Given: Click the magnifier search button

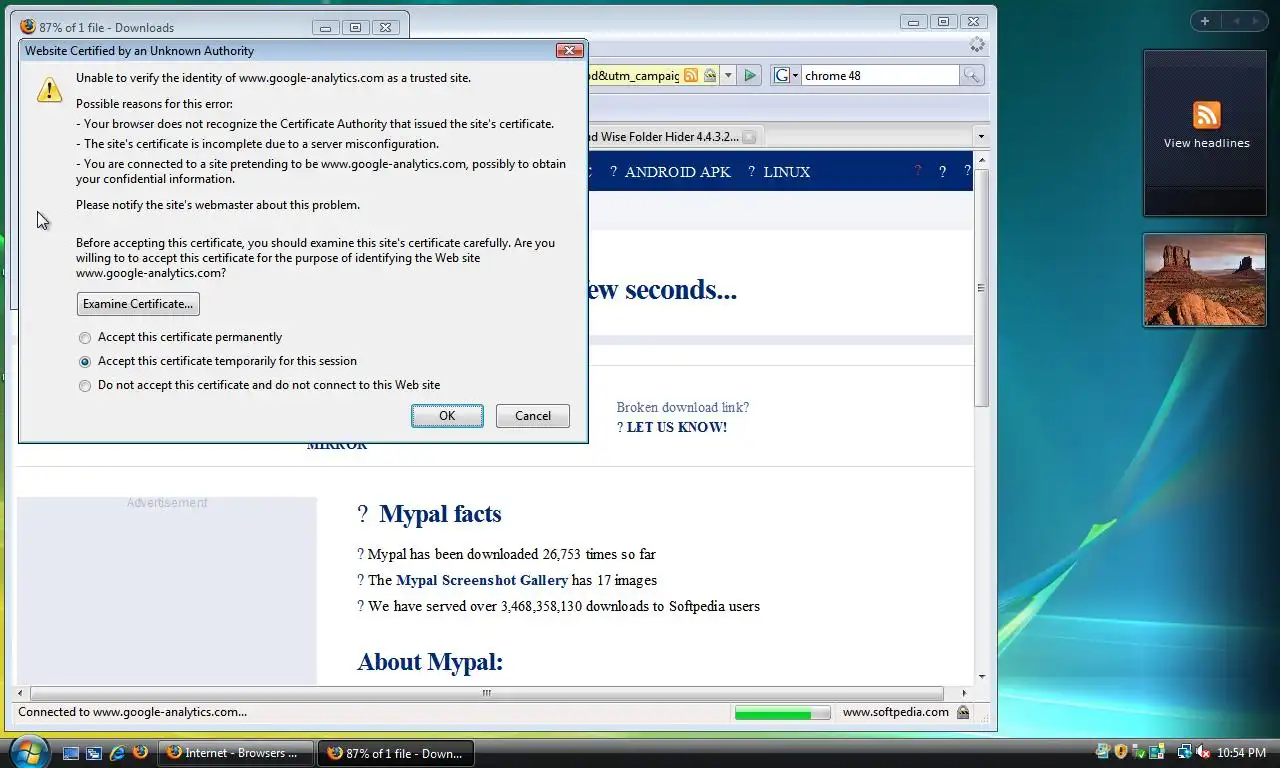Looking at the screenshot, I should click(x=972, y=75).
